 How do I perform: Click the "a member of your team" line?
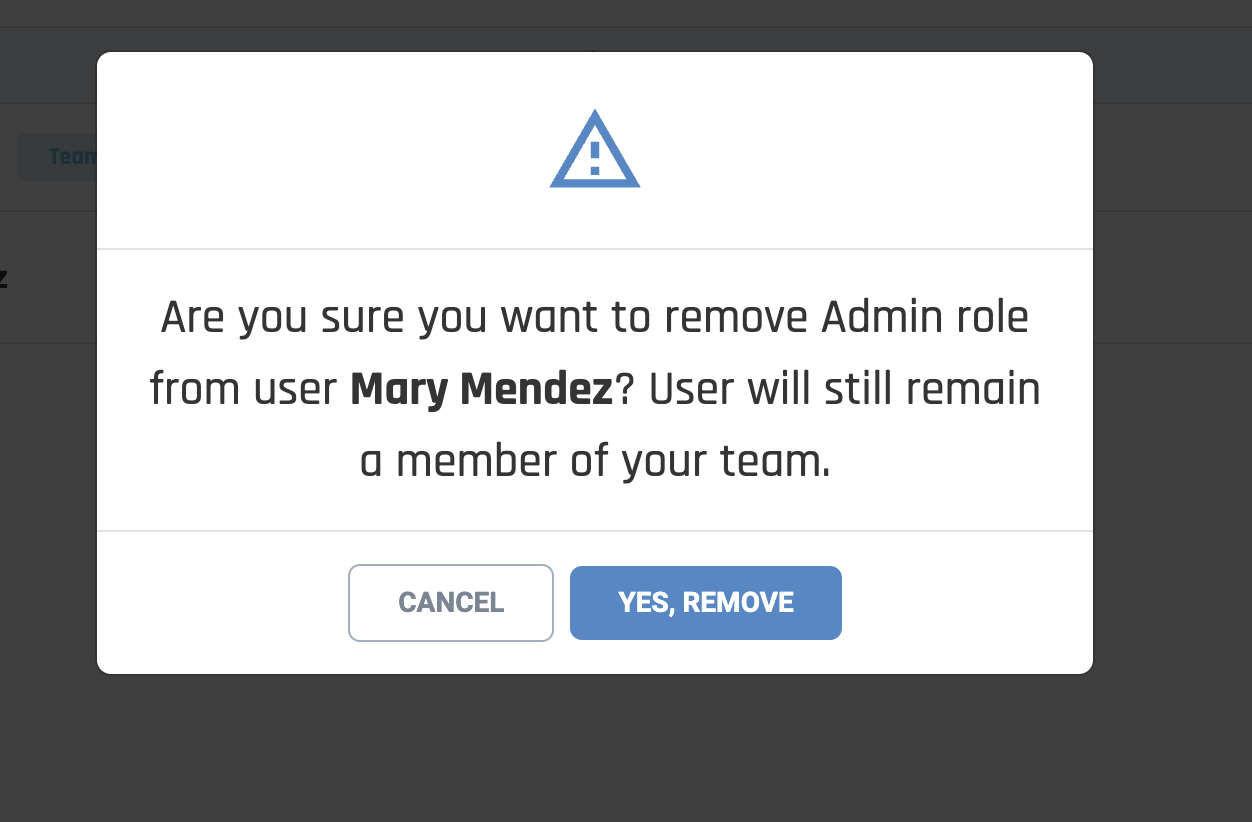click(595, 462)
